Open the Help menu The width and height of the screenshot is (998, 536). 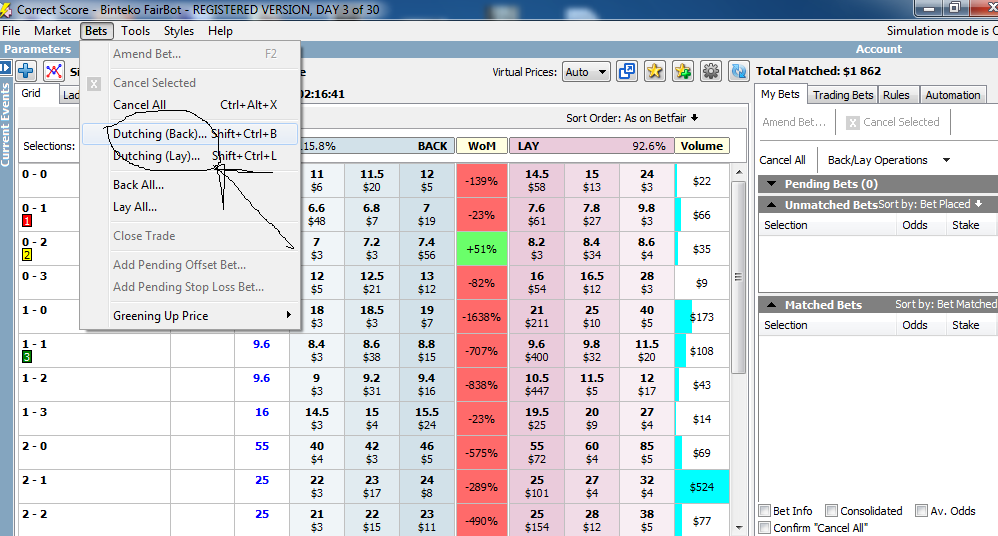click(x=220, y=31)
